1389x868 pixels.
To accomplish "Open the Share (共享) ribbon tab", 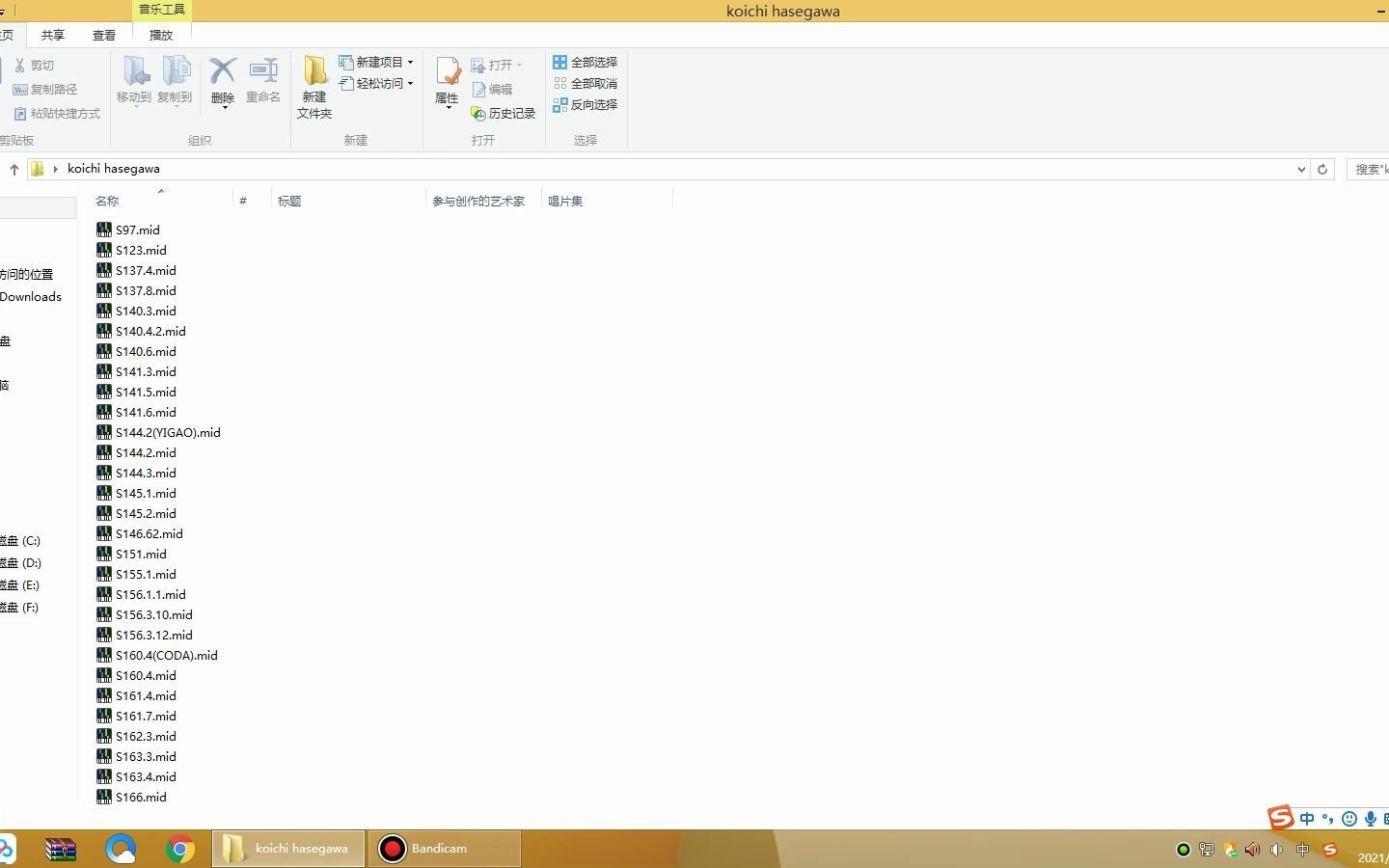I will tap(53, 35).
